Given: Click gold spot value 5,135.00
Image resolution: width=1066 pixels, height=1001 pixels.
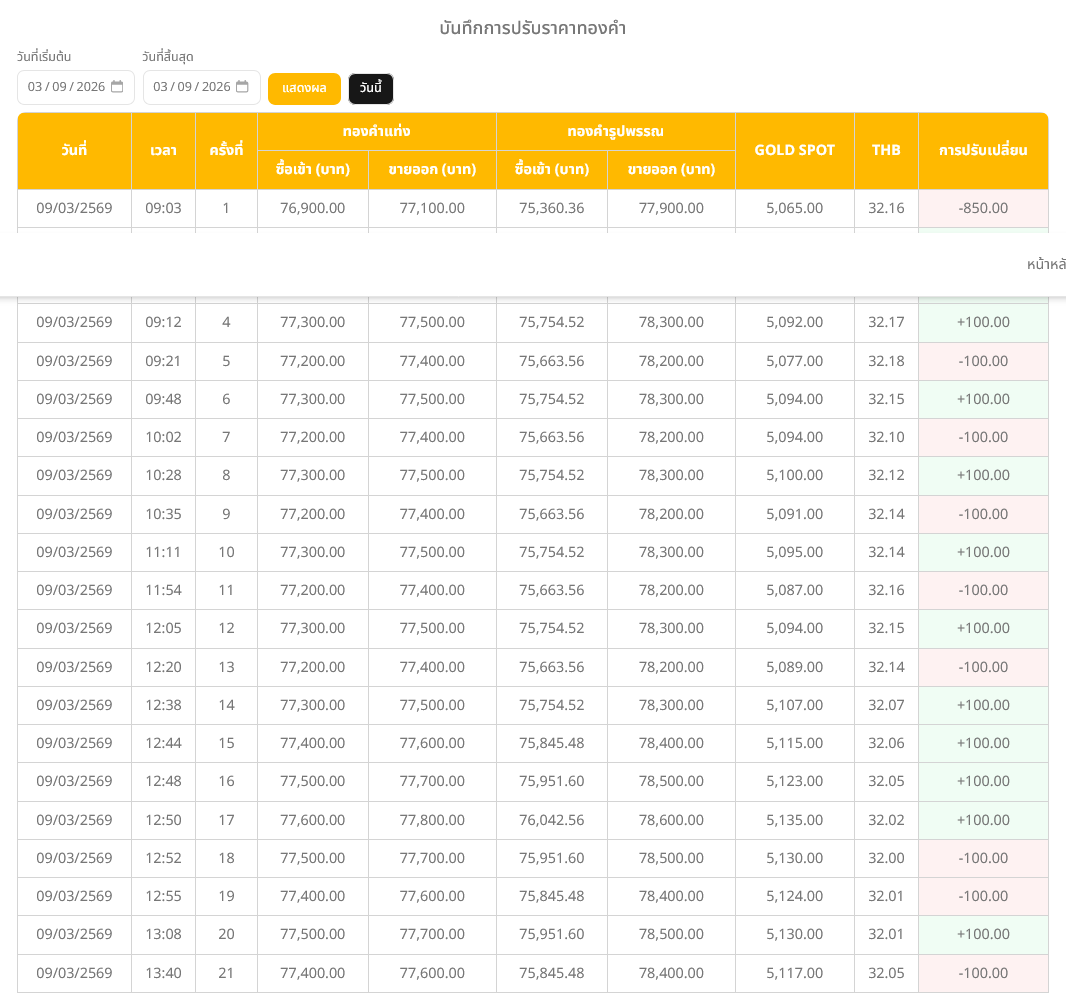Looking at the screenshot, I should click(794, 820).
